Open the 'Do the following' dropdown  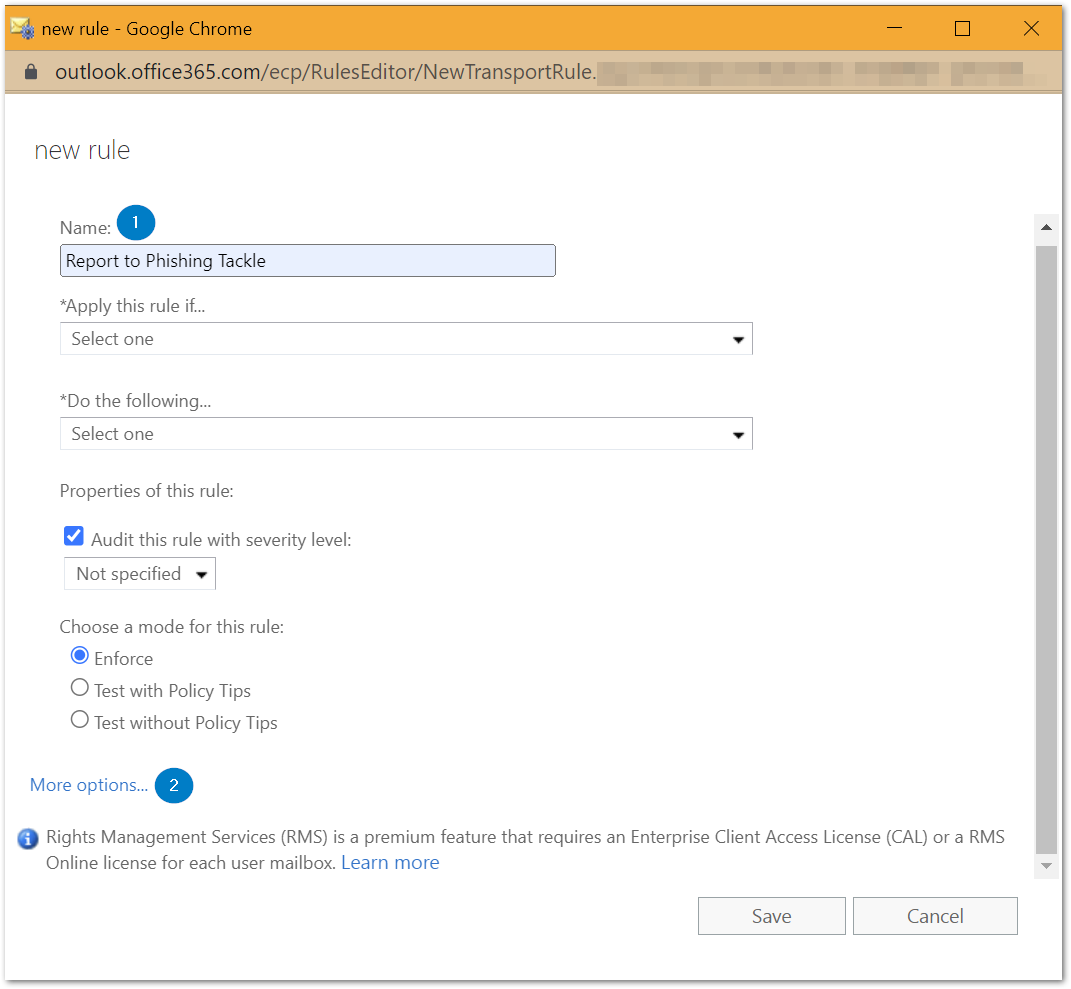click(406, 434)
